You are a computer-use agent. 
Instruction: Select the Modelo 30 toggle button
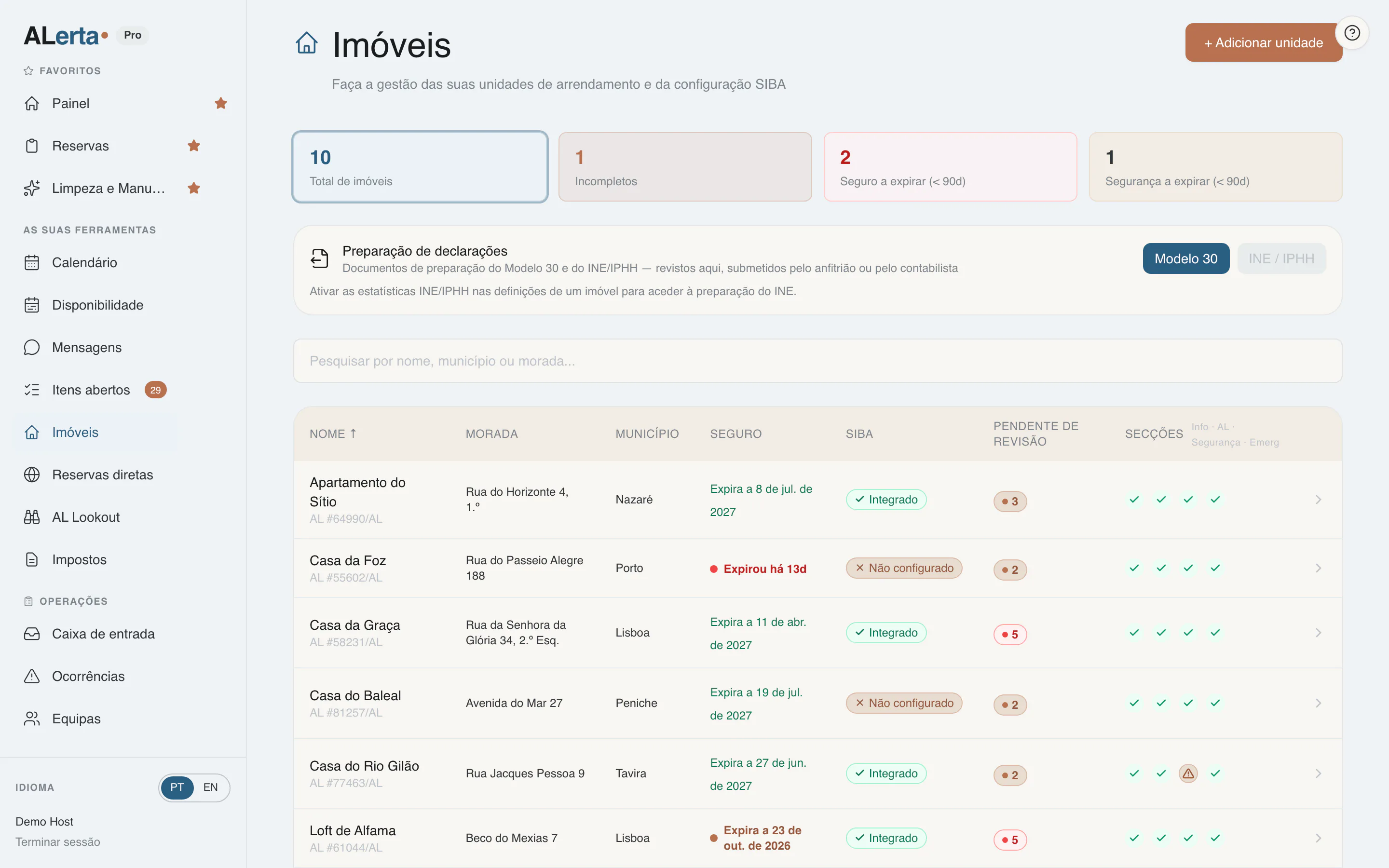click(1186, 258)
